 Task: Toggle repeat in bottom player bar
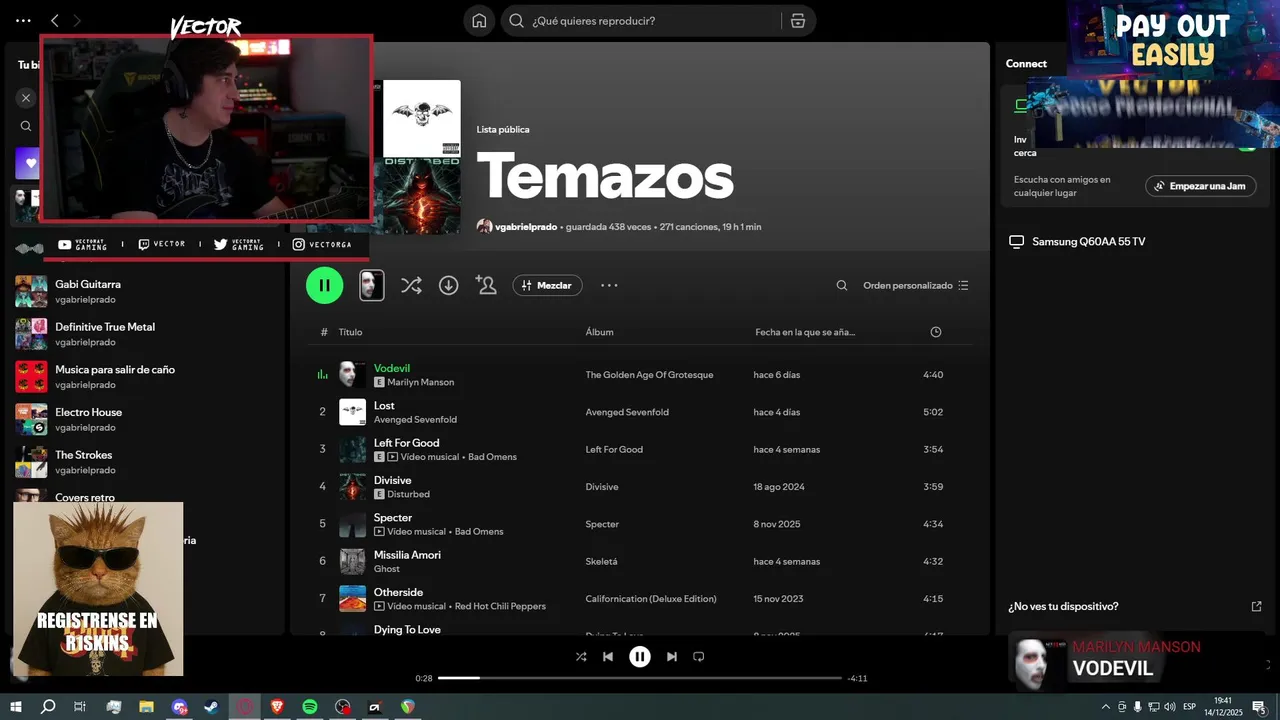point(699,657)
